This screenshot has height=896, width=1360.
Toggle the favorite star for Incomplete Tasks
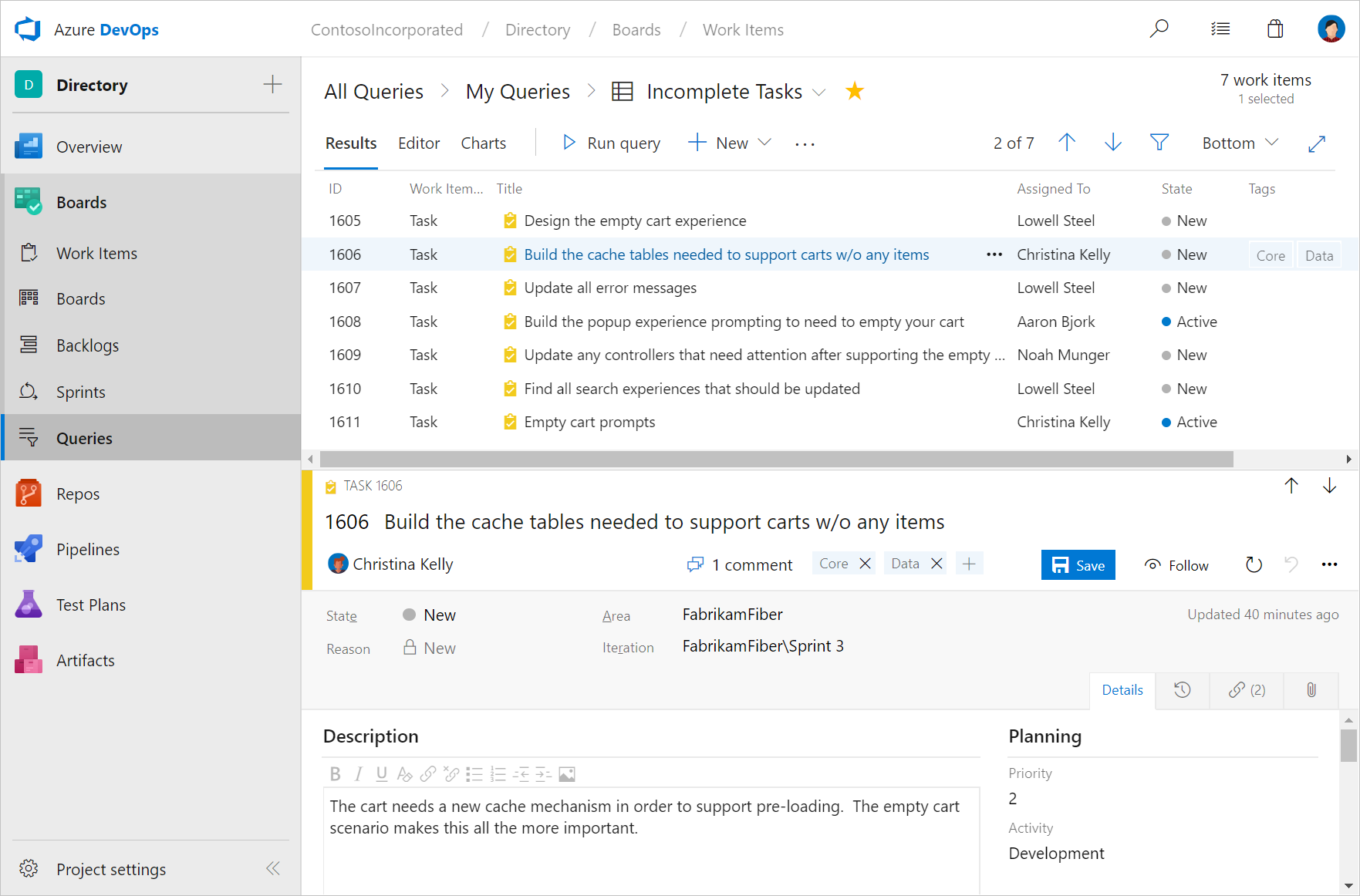tap(854, 91)
